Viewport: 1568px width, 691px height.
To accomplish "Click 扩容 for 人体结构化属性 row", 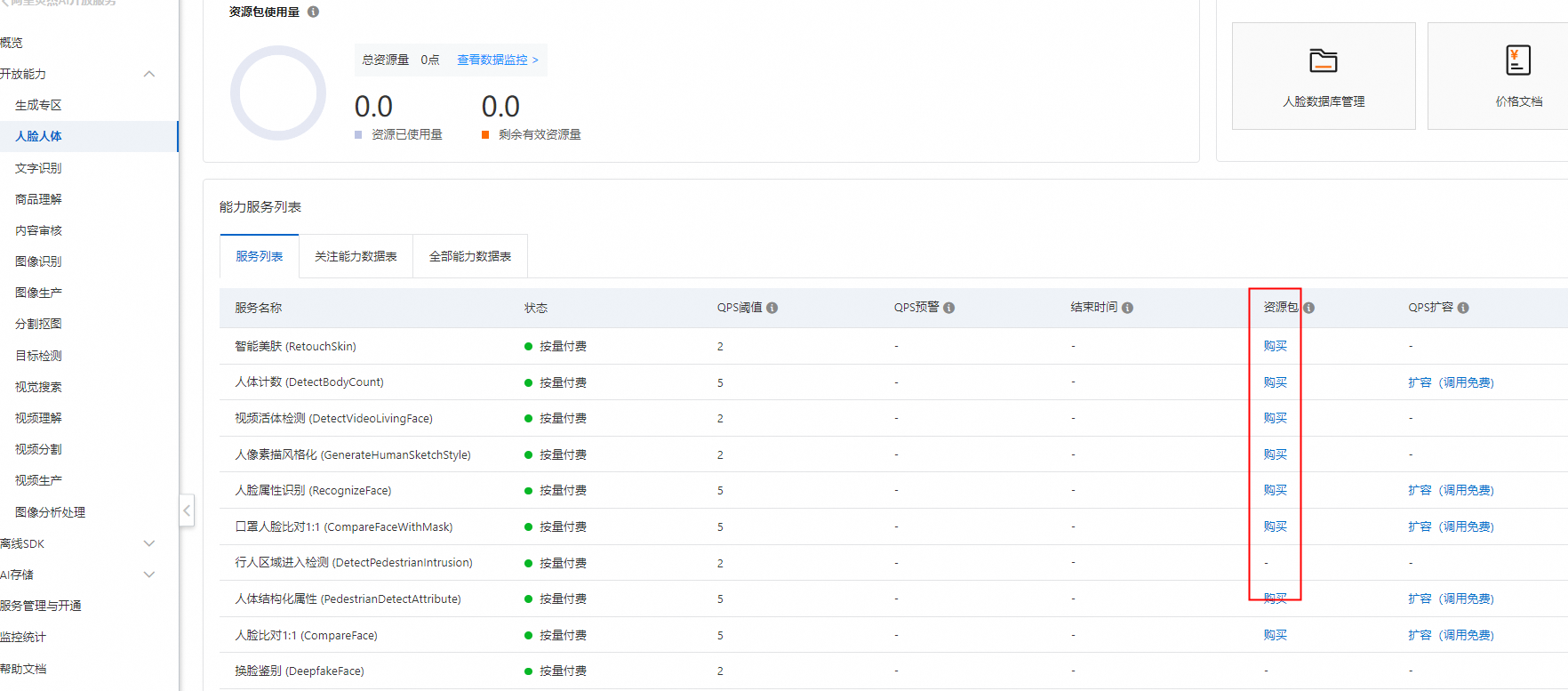I will 1451,599.
